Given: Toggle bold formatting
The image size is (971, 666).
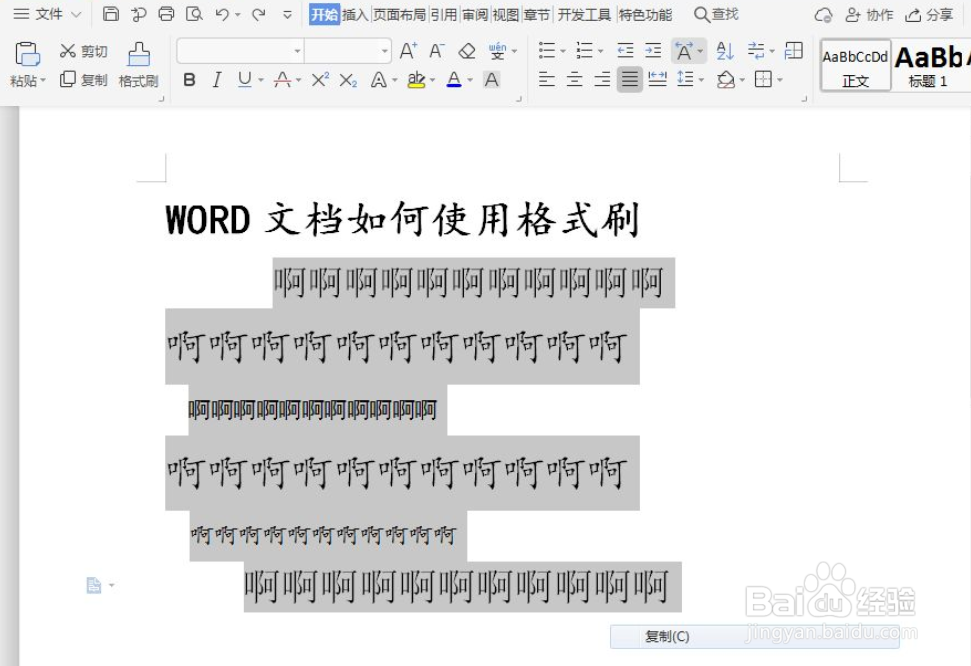Looking at the screenshot, I should click(x=189, y=80).
